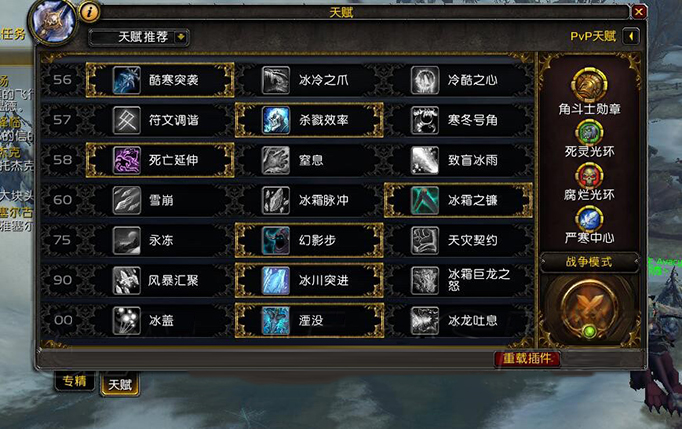Toggle the 战争模式 crossed-swords button
This screenshot has width=682, height=429.
[x=589, y=309]
